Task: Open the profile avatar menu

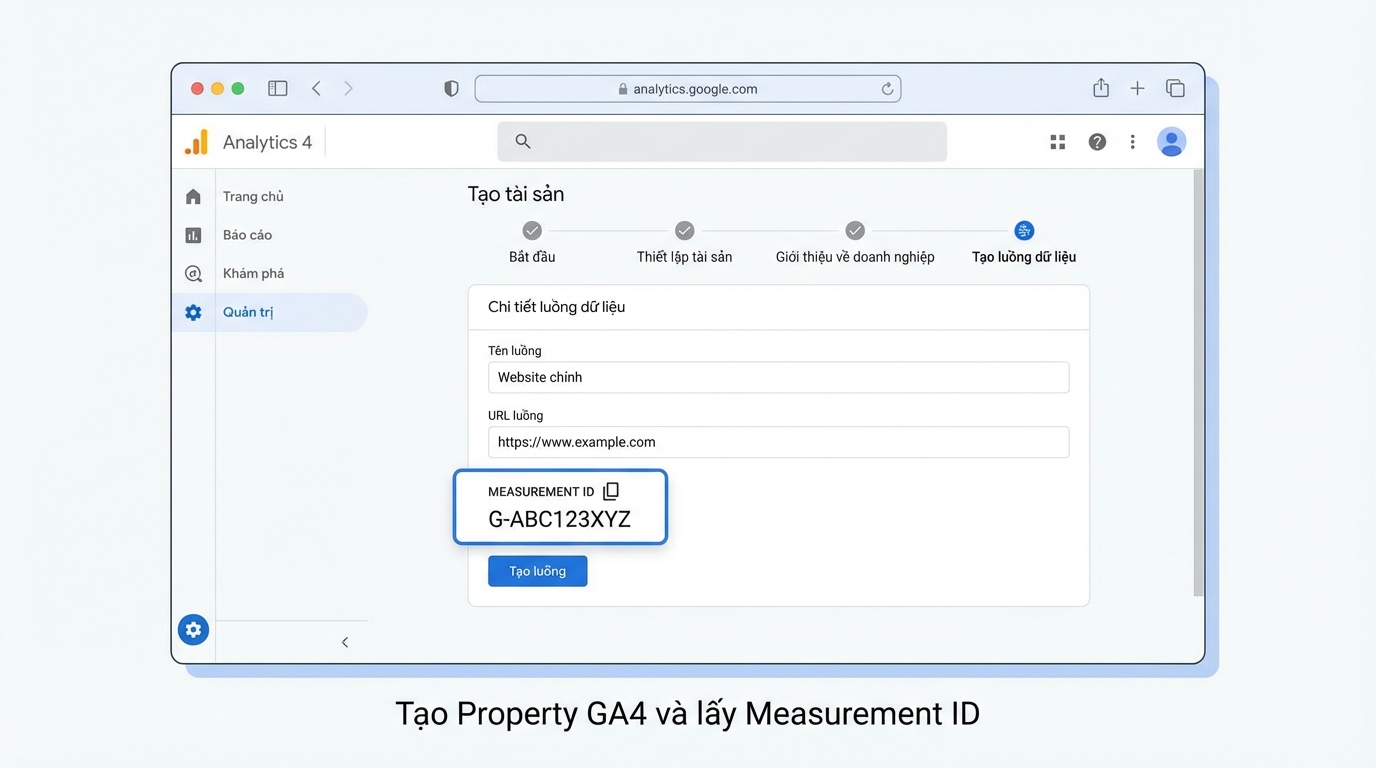Action: click(1171, 141)
